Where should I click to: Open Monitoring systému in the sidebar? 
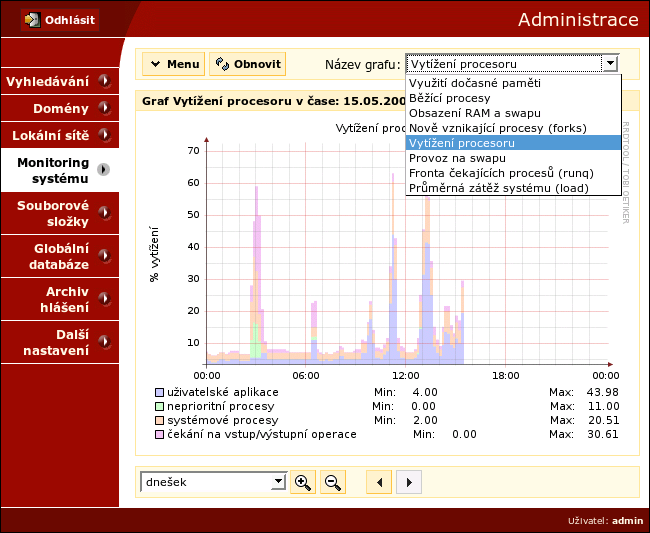60,170
